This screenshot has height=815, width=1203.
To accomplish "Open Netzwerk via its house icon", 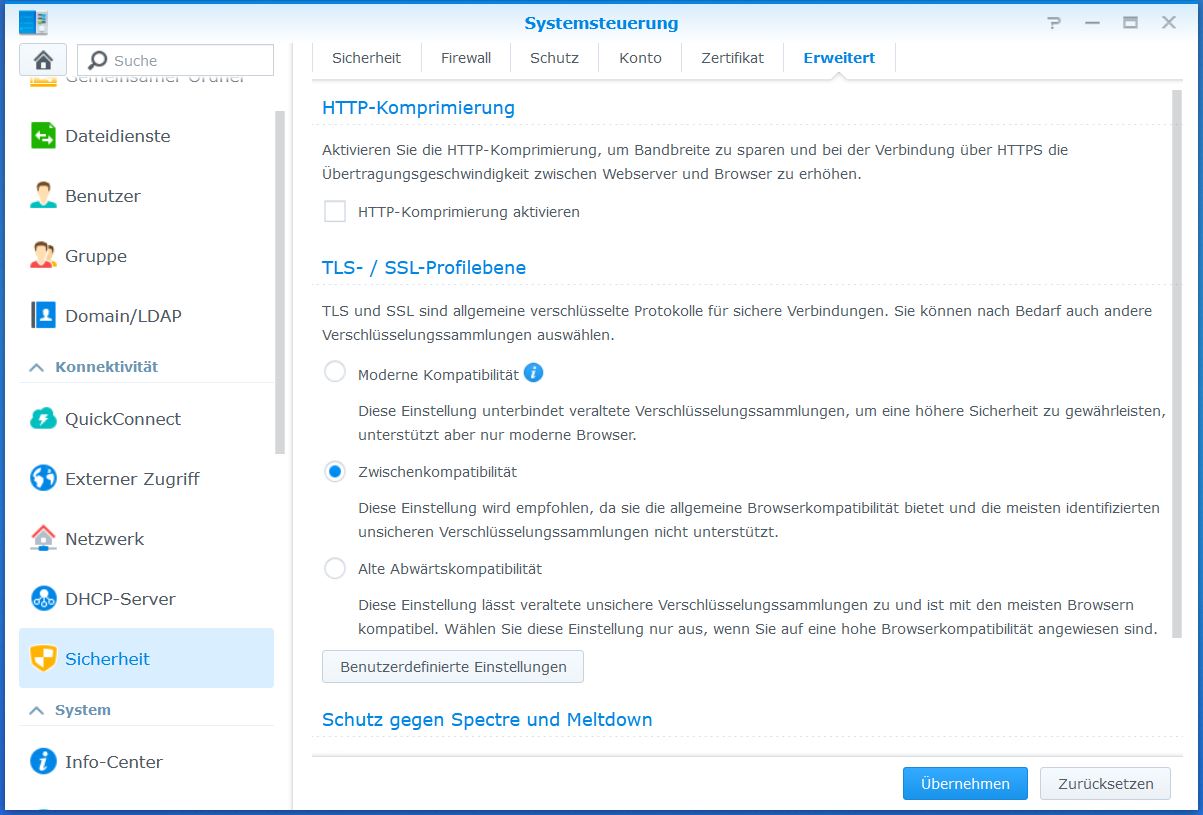I will pos(43,539).
